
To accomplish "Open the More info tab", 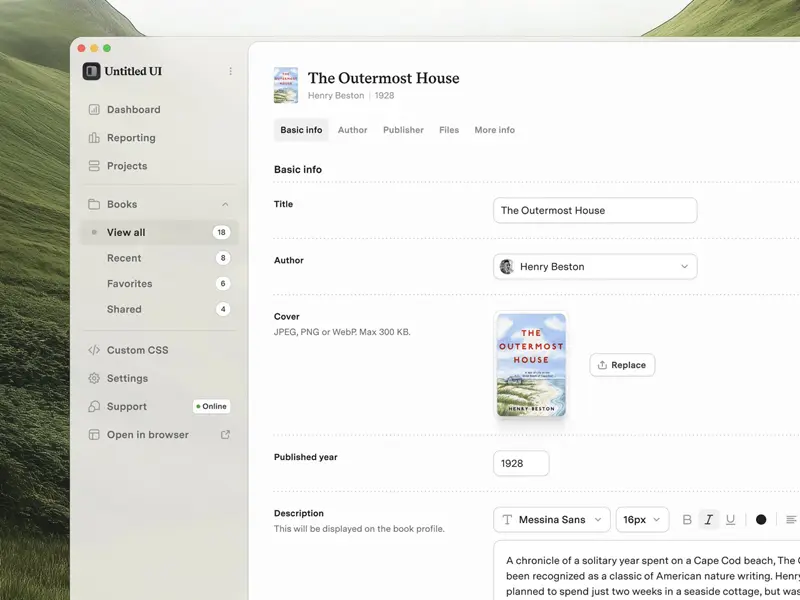I will 493,129.
